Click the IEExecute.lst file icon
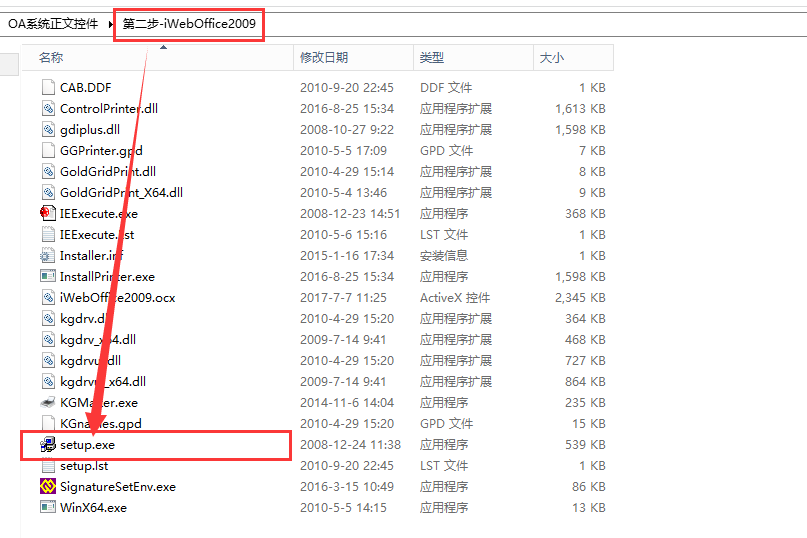Screen dimensions: 807x538 (x=48, y=234)
